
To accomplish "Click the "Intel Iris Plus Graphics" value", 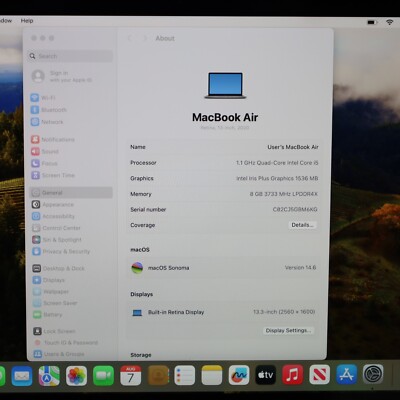I will click(x=277, y=178).
